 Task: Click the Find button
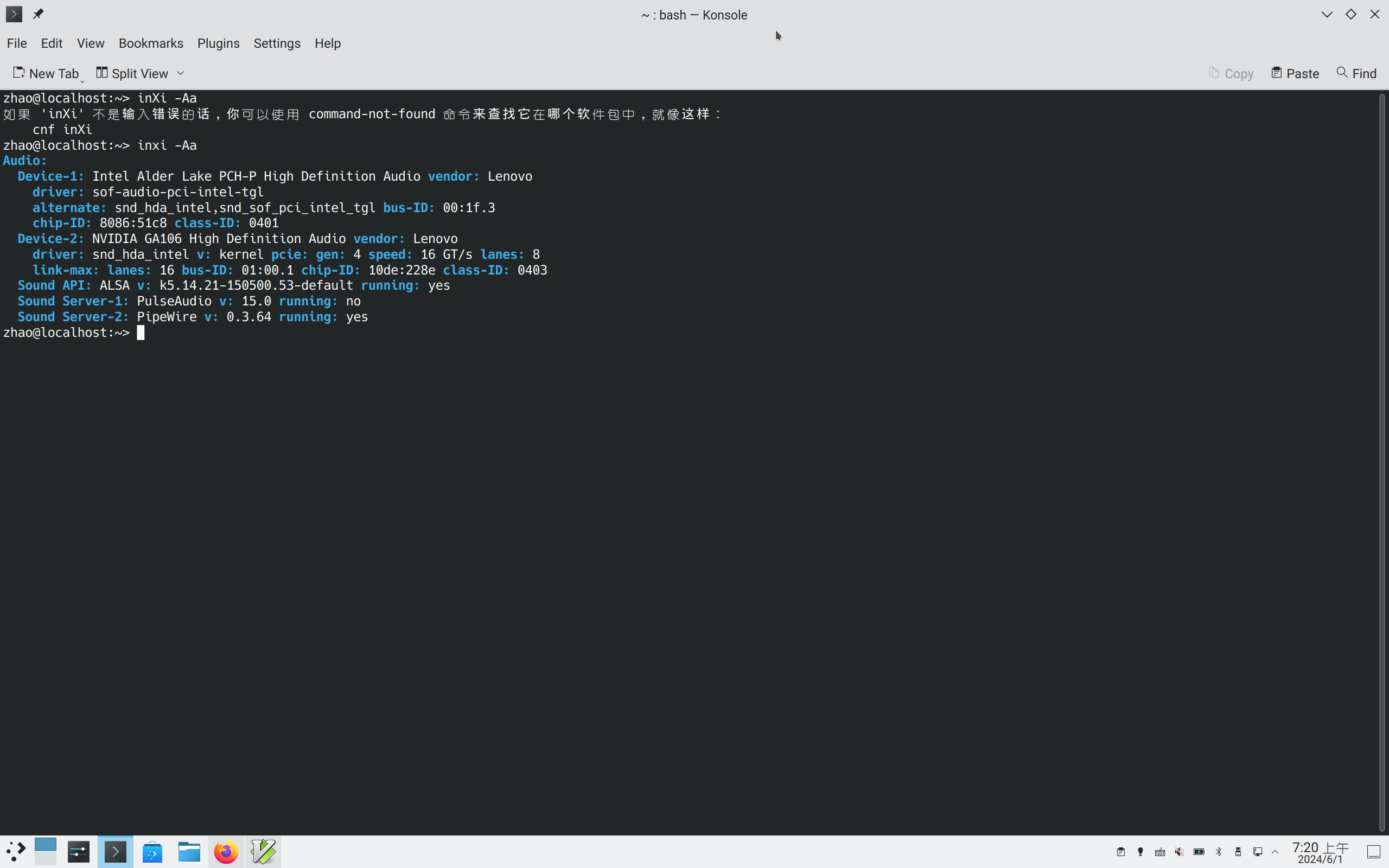tap(1356, 73)
